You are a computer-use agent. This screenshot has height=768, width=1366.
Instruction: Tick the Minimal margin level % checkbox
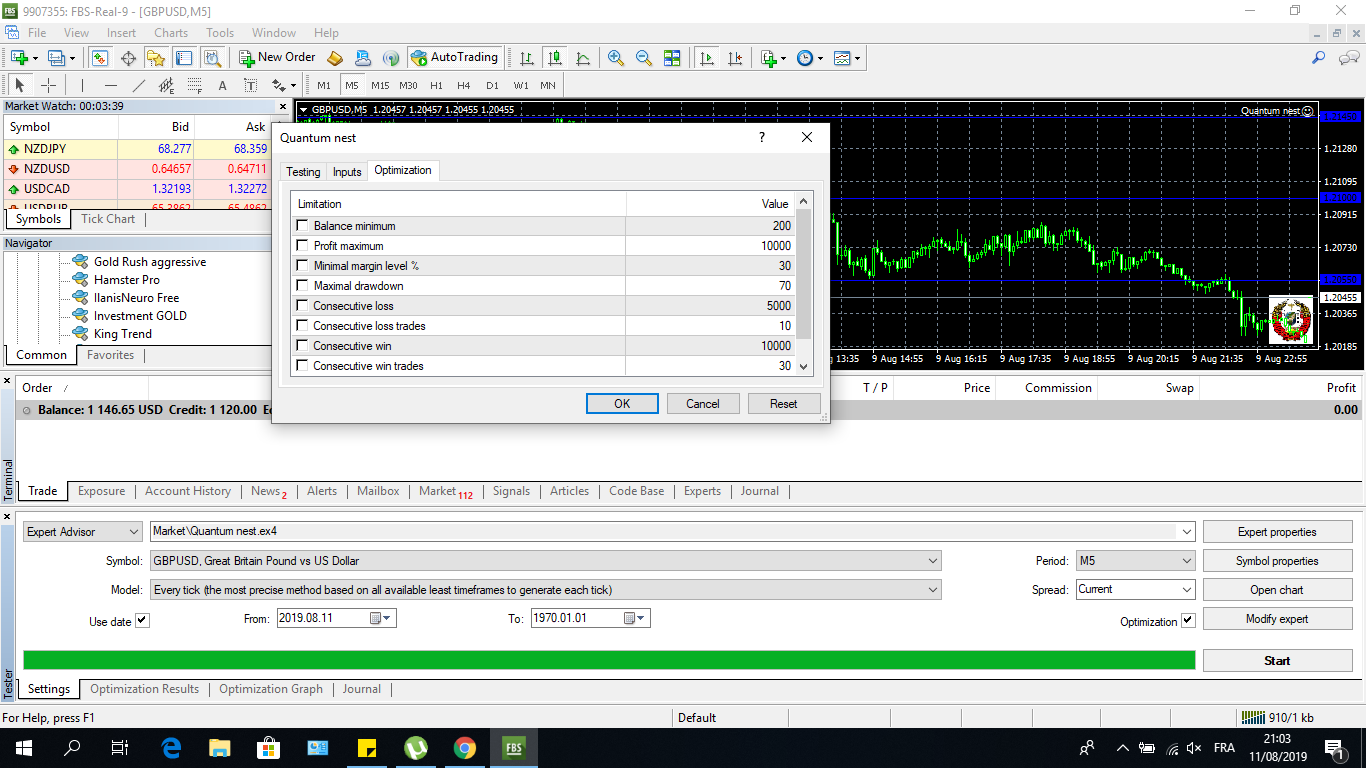302,266
